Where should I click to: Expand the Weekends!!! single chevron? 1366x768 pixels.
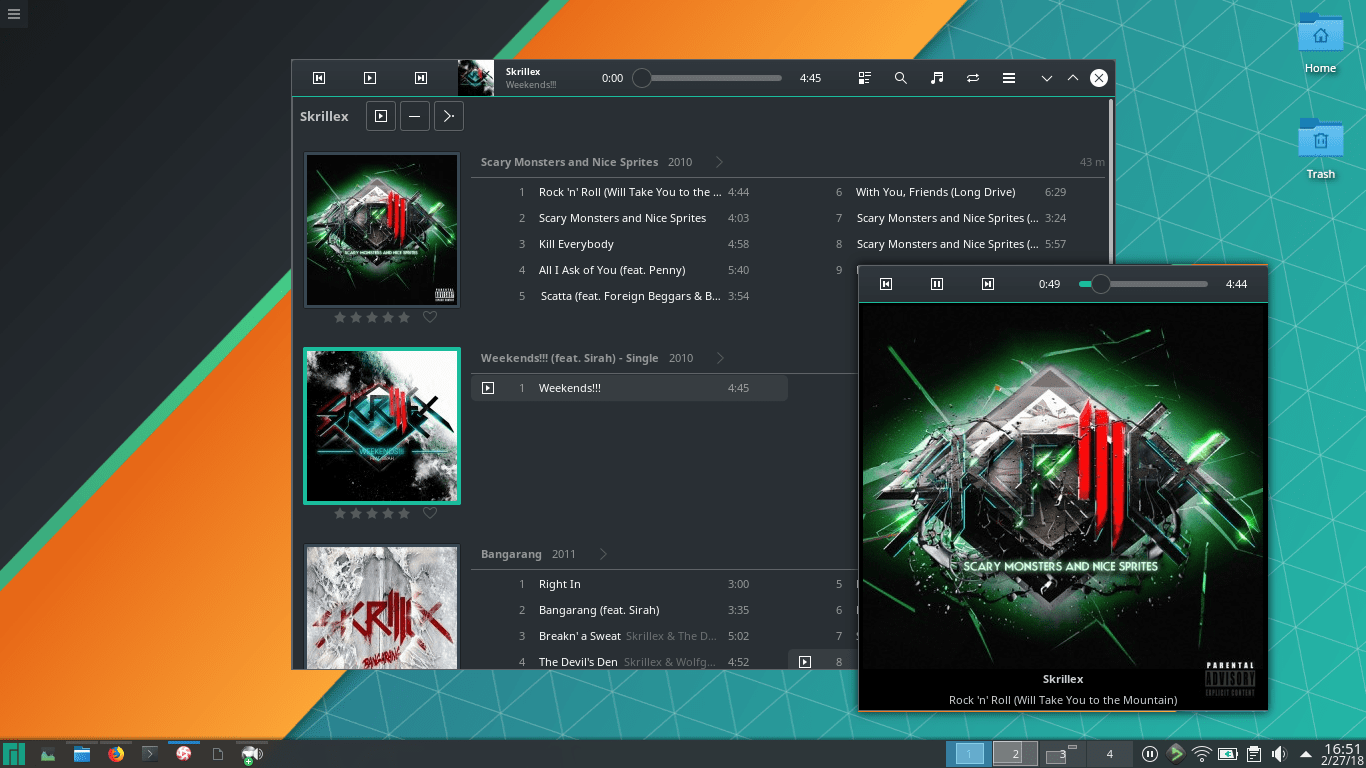coord(720,358)
